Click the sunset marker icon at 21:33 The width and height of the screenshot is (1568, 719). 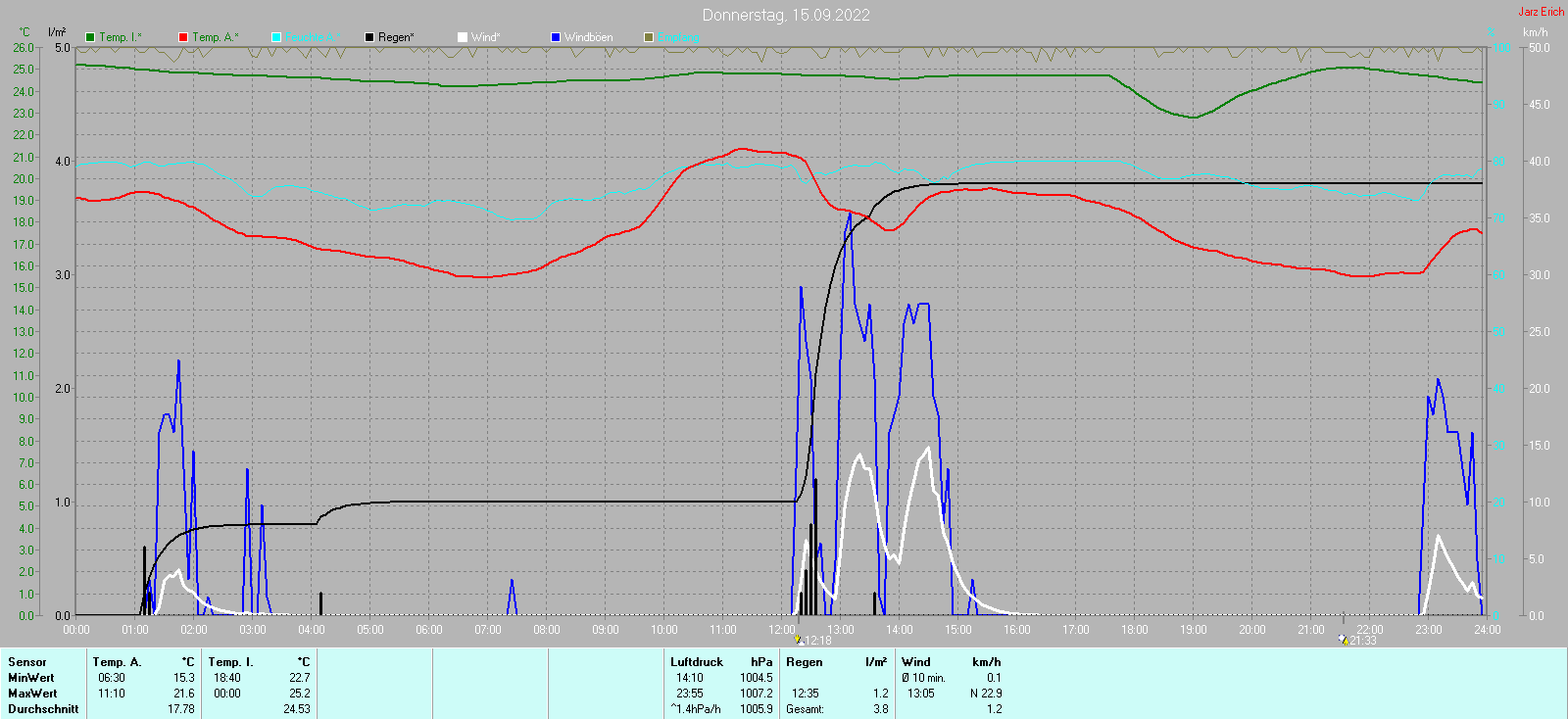1343,640
